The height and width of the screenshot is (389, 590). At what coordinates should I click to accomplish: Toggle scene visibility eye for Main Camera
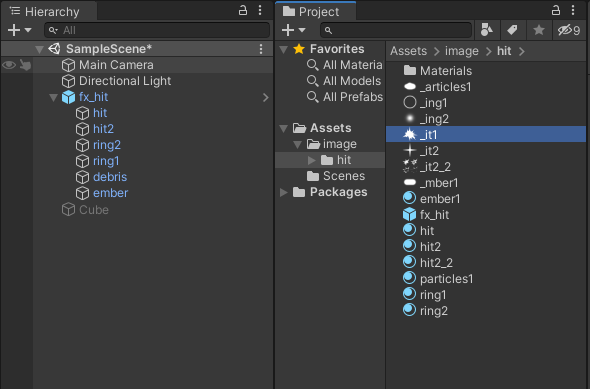(9, 65)
